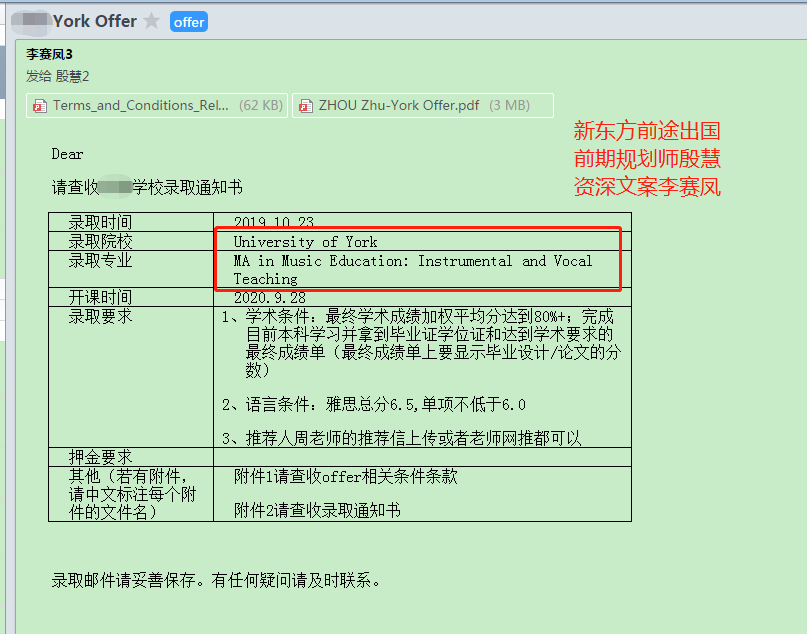Image resolution: width=807 pixels, height=634 pixels.
Task: Click the "Dear" greeting text
Action: (x=67, y=154)
